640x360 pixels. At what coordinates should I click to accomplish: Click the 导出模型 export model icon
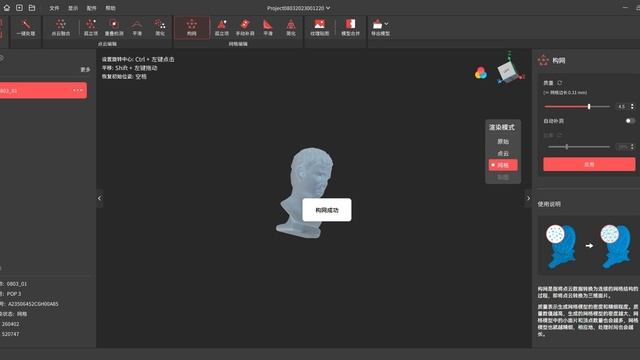click(x=378, y=24)
